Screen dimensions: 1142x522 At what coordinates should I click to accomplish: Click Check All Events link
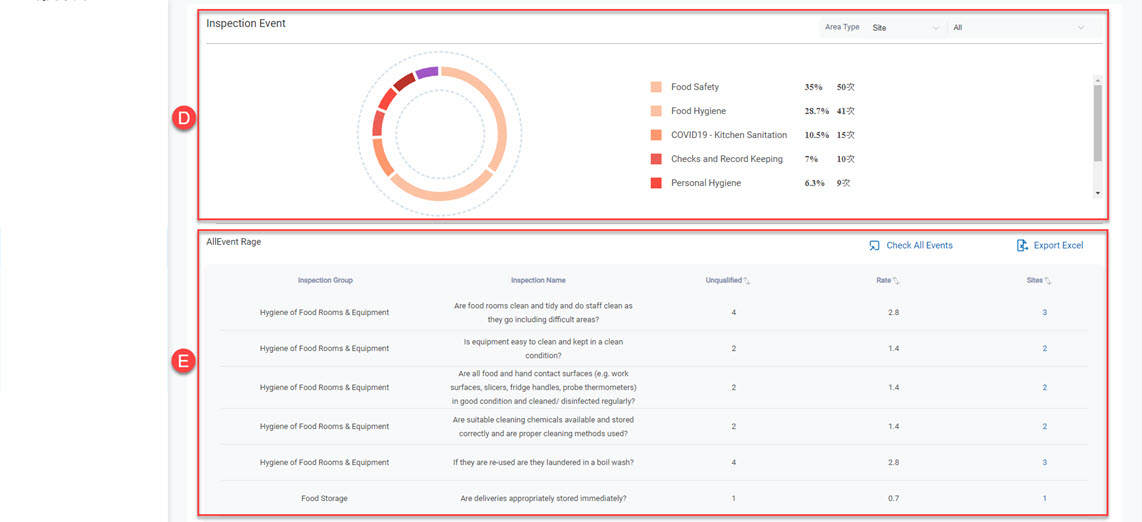pos(919,245)
